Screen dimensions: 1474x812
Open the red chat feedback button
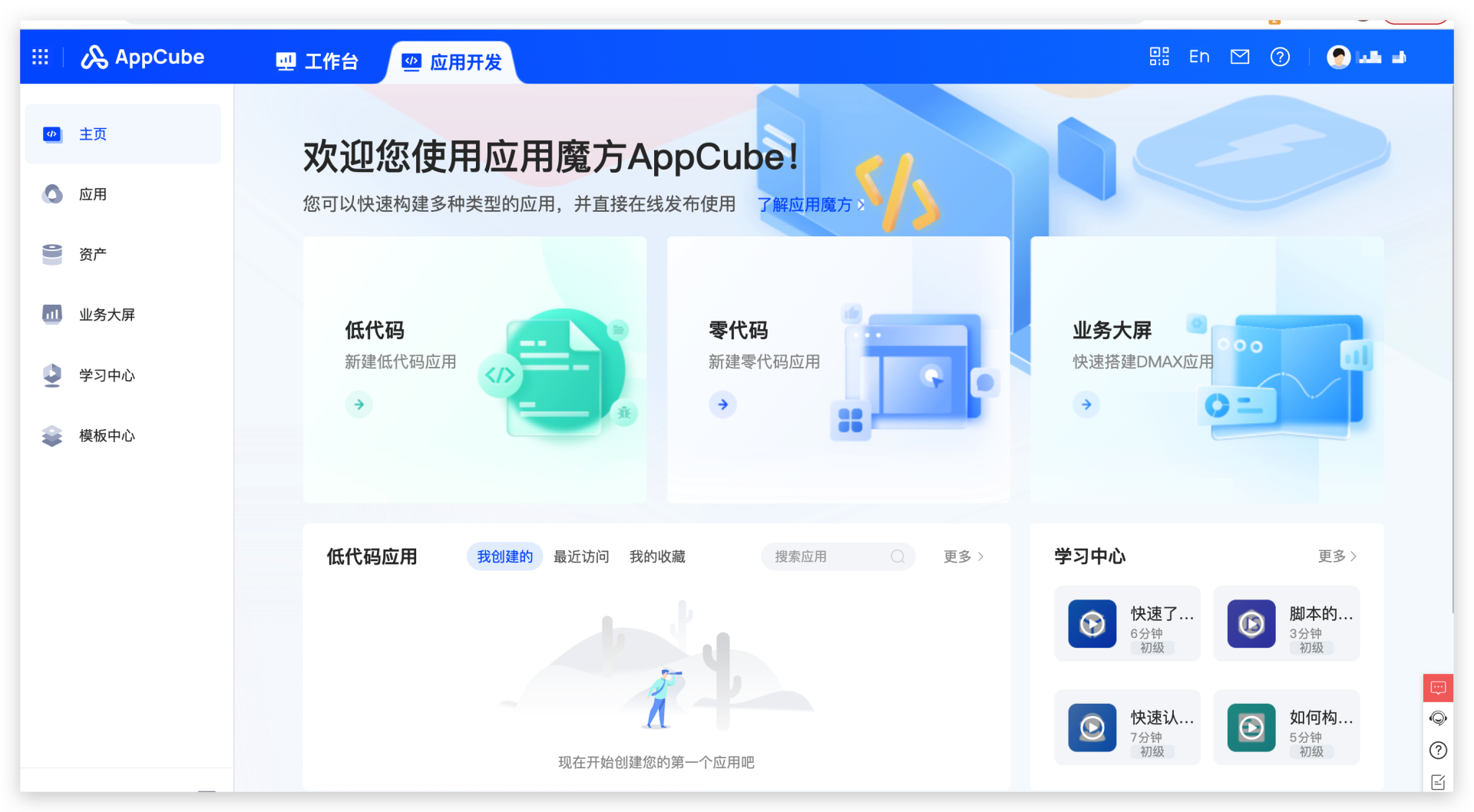[x=1438, y=688]
